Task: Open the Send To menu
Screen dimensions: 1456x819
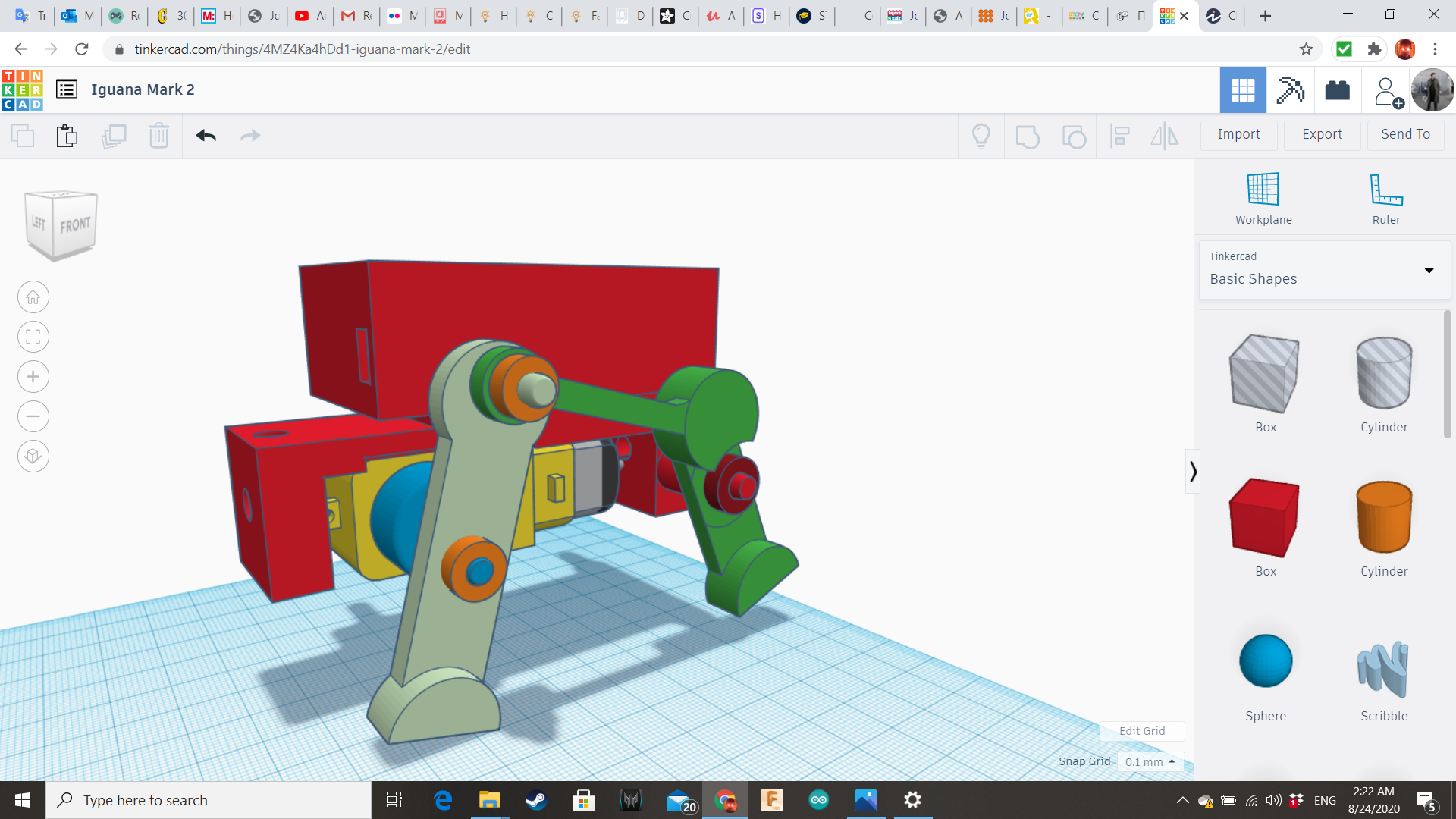Action: click(x=1405, y=134)
